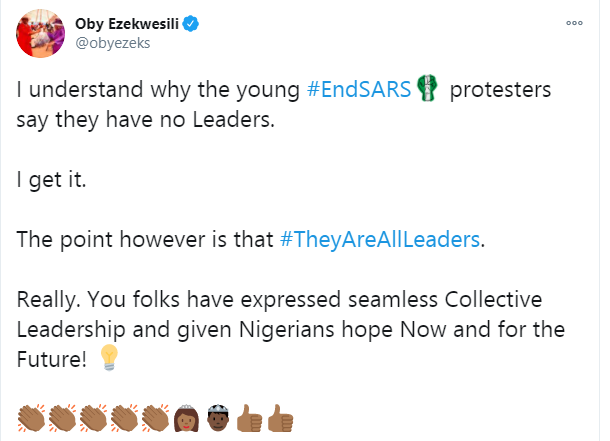Viewport: 610px width, 441px height.
Task: Click Oby Ezekwesili's profile avatar
Action: click(40, 34)
